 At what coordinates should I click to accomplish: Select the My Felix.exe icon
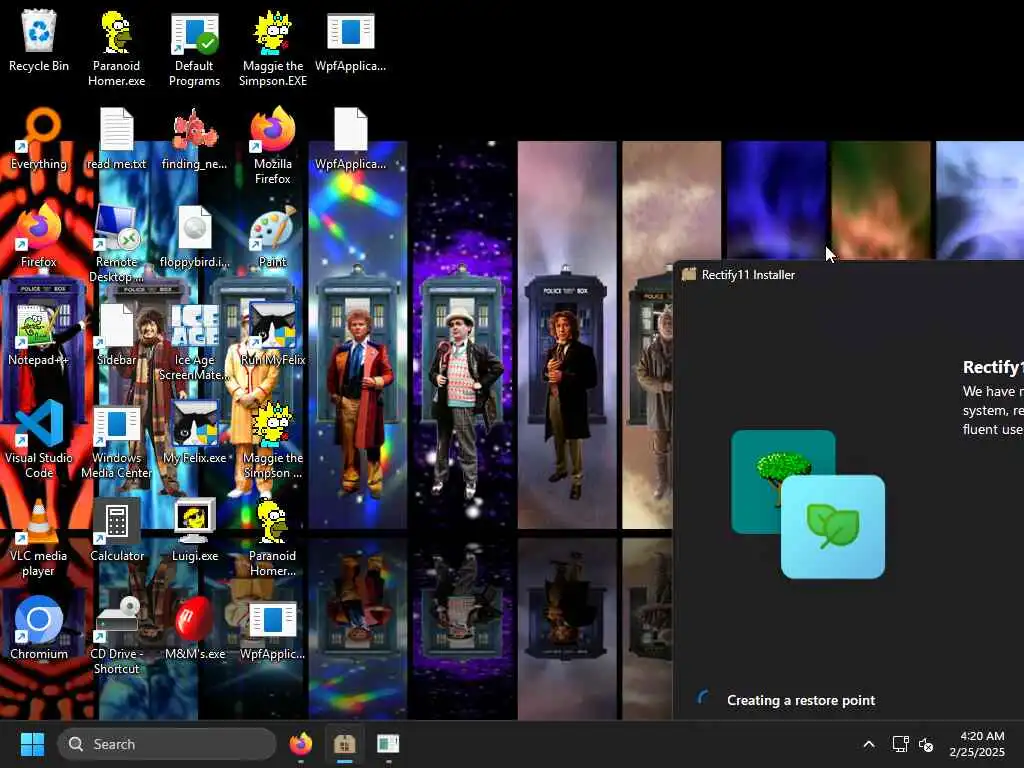(x=194, y=434)
